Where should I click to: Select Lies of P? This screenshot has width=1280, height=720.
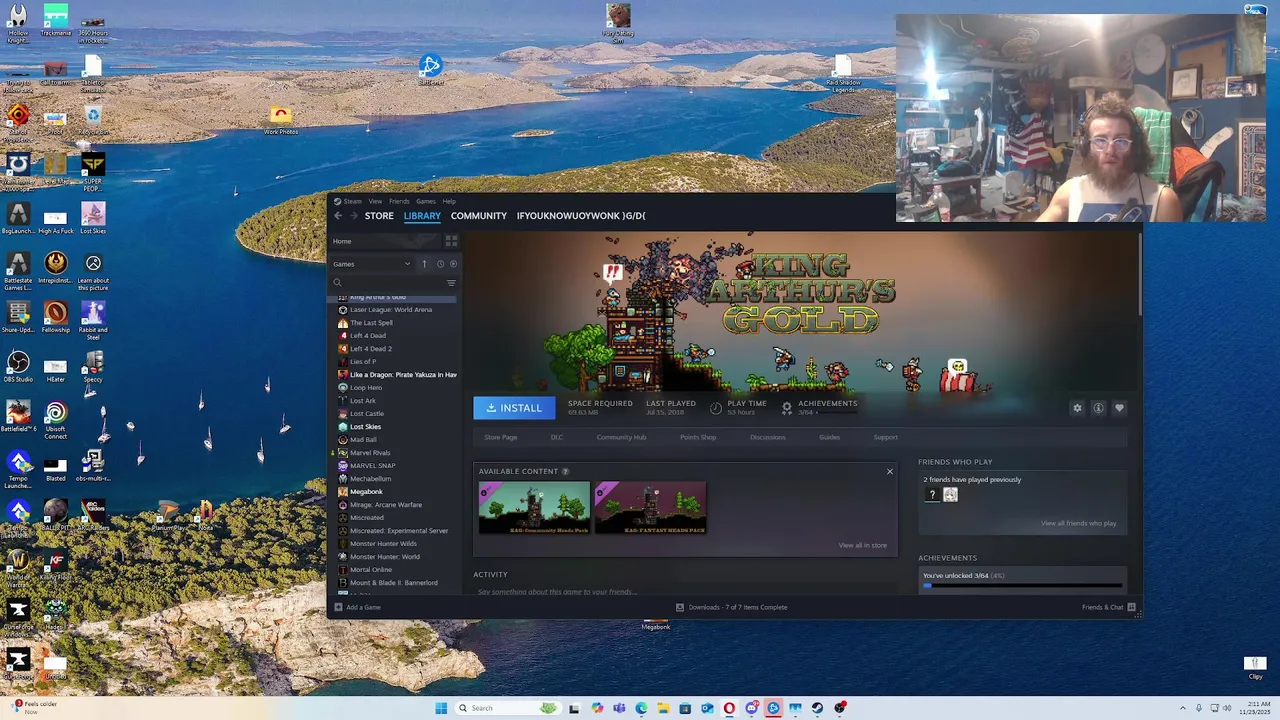pos(363,362)
